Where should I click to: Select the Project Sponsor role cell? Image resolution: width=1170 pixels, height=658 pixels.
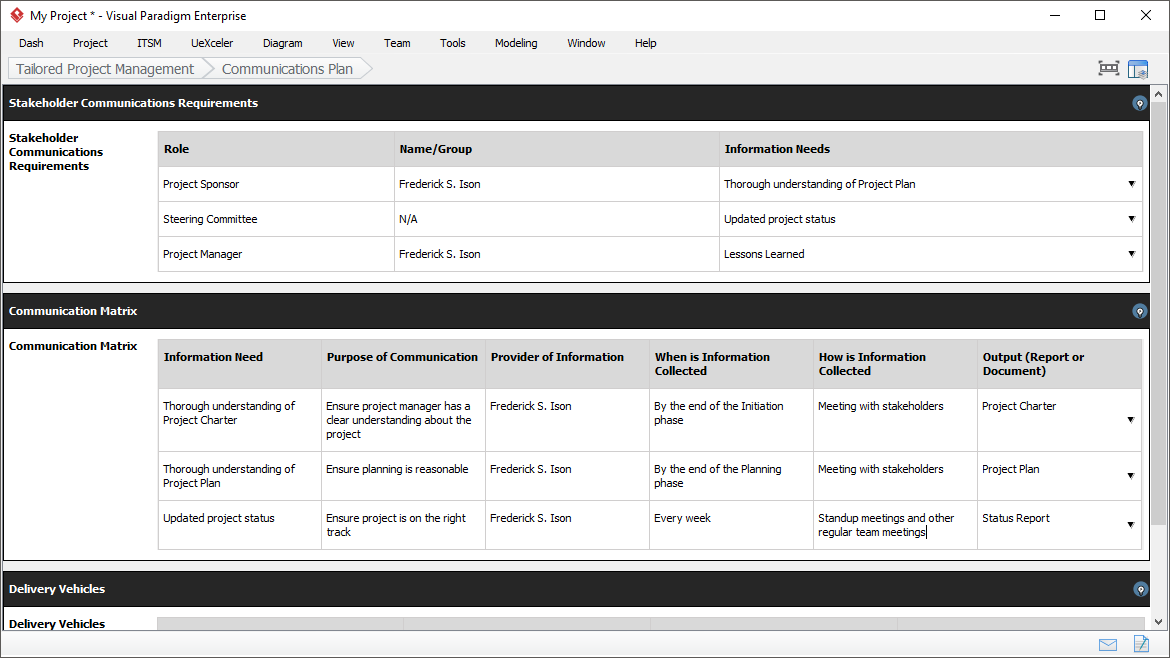pos(276,184)
